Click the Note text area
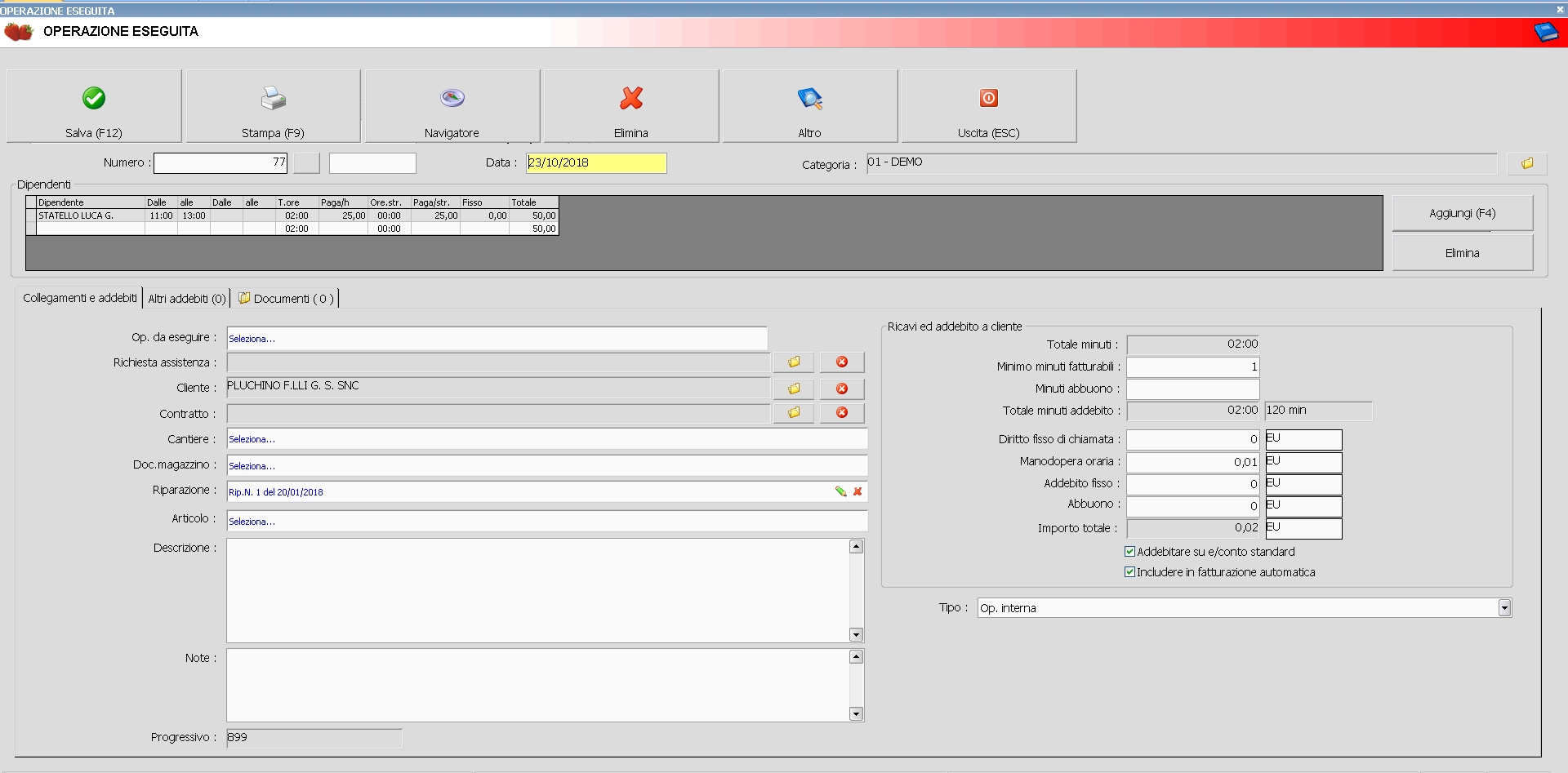Image resolution: width=1568 pixels, height=773 pixels. point(538,685)
